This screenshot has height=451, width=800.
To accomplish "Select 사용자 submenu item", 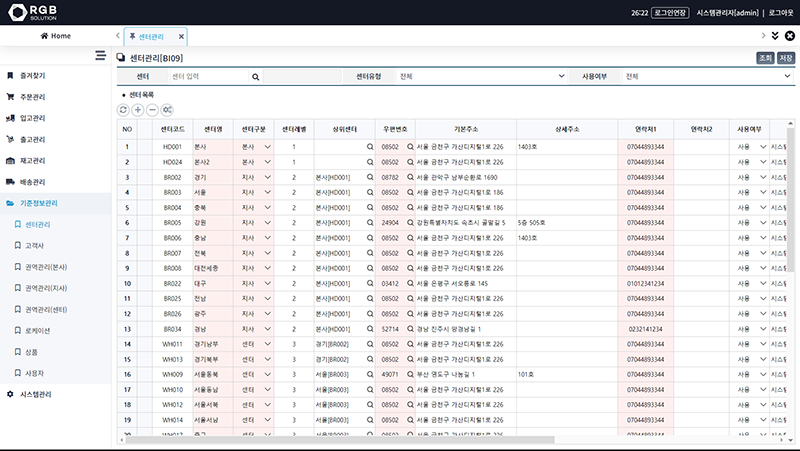I will coord(35,373).
